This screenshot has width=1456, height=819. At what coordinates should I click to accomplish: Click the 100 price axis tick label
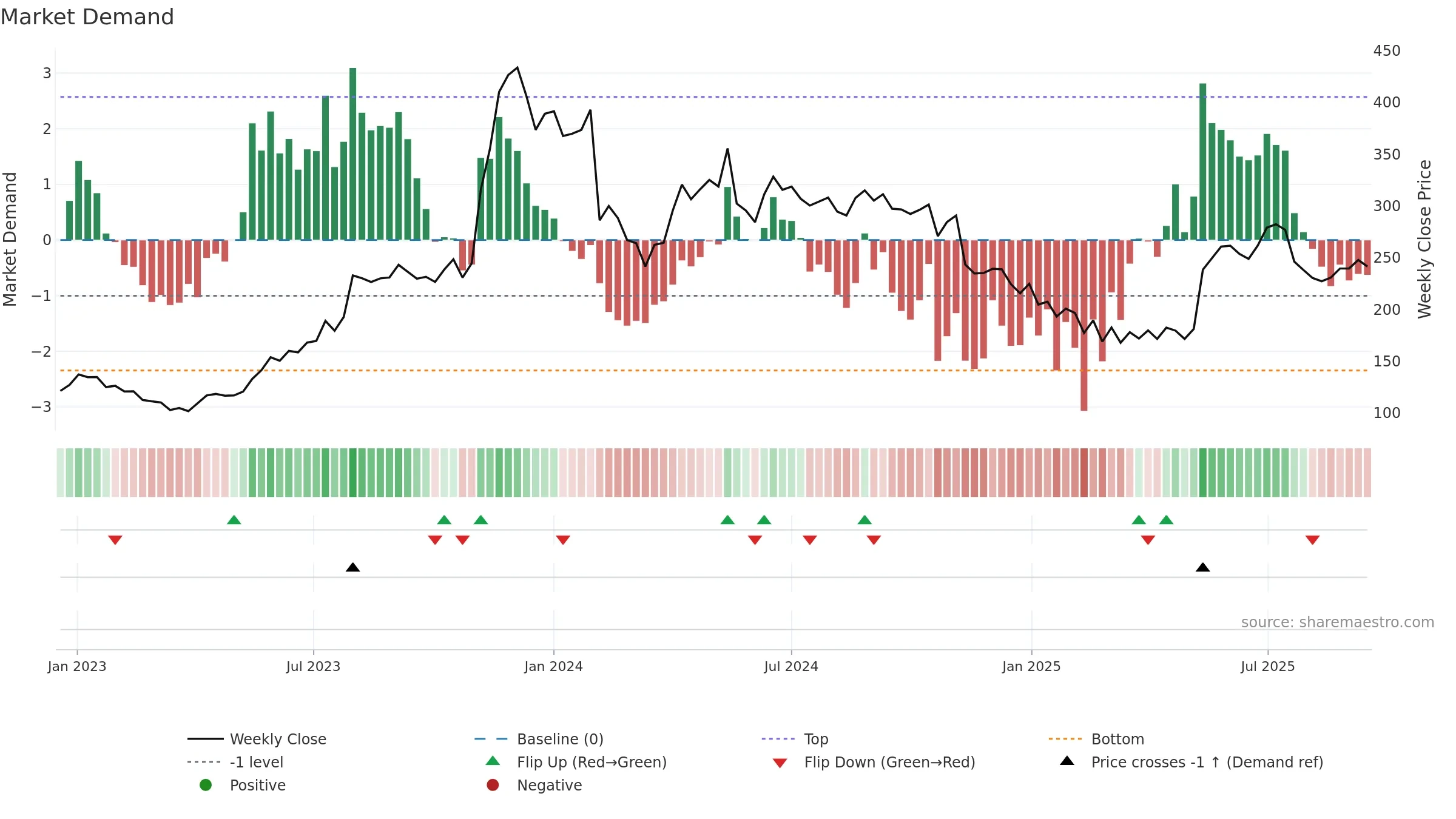pyautogui.click(x=1387, y=413)
